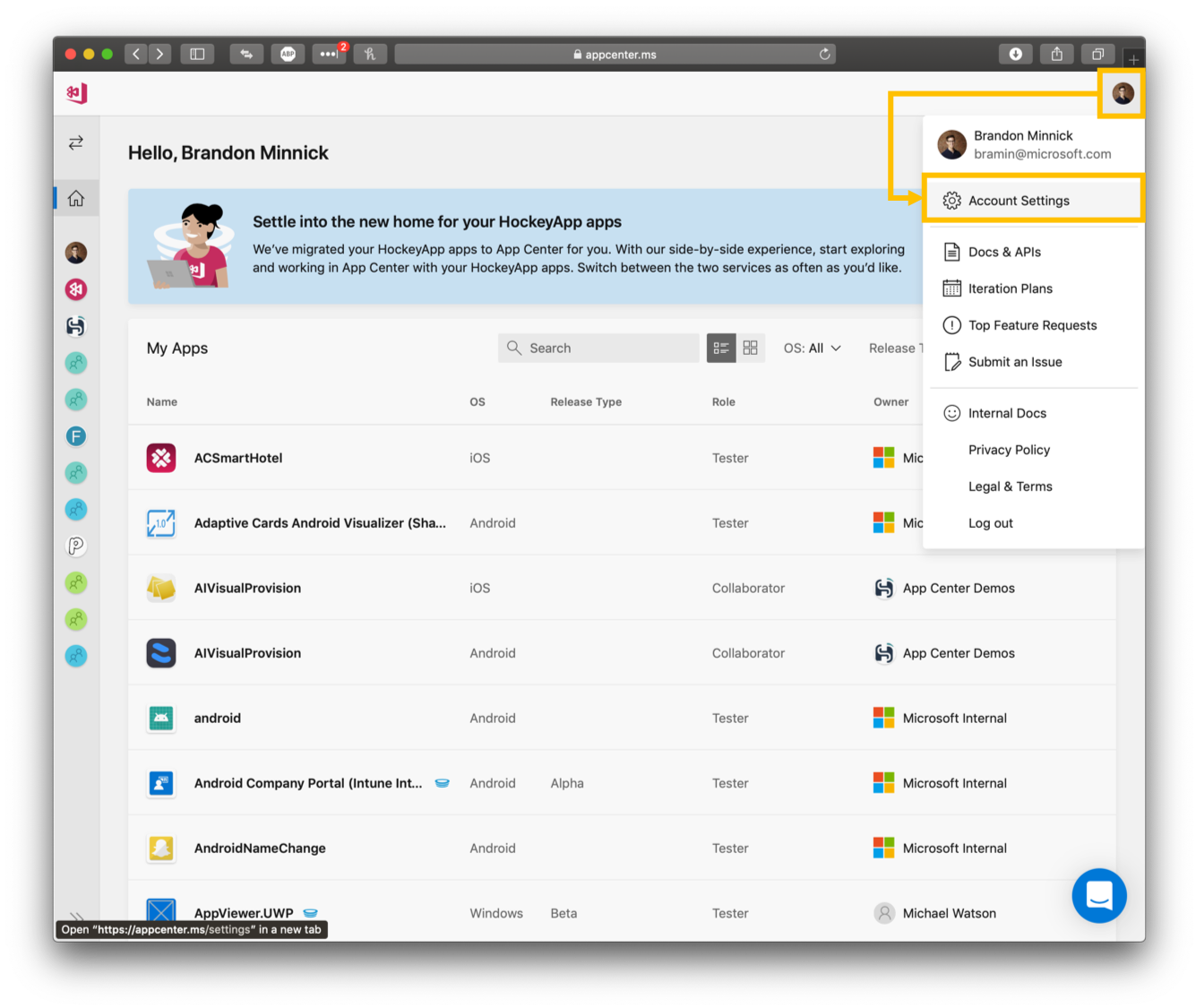The image size is (1196, 1008).
Task: Open the profile avatar menu in the header
Action: point(1123,93)
